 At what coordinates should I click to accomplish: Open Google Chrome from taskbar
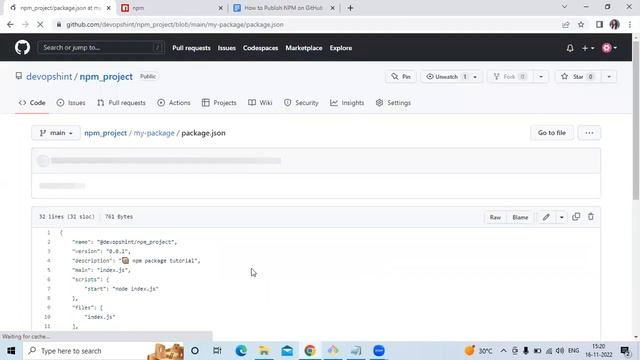click(x=310, y=351)
